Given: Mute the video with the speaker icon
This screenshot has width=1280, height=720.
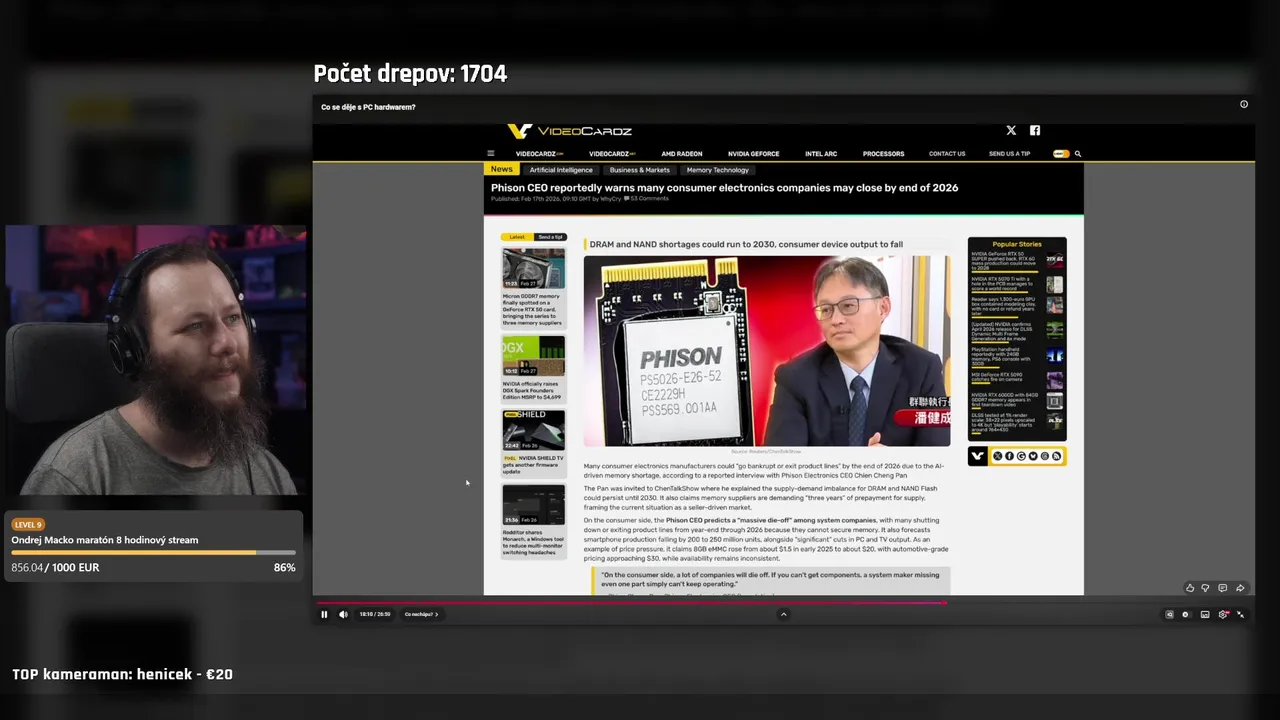Looking at the screenshot, I should (343, 614).
